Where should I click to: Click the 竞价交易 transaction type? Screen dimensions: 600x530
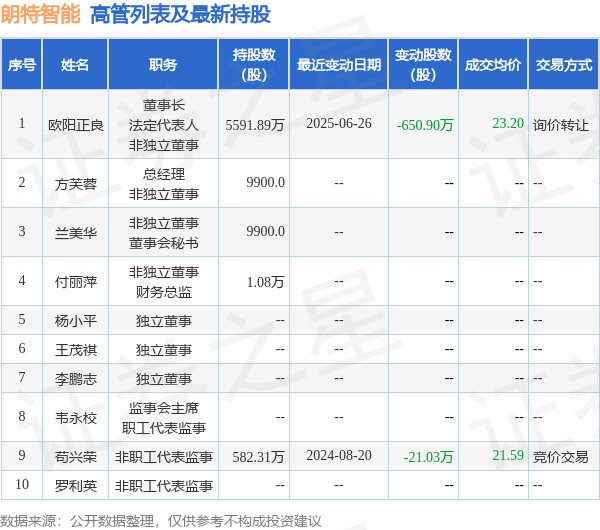(x=561, y=457)
